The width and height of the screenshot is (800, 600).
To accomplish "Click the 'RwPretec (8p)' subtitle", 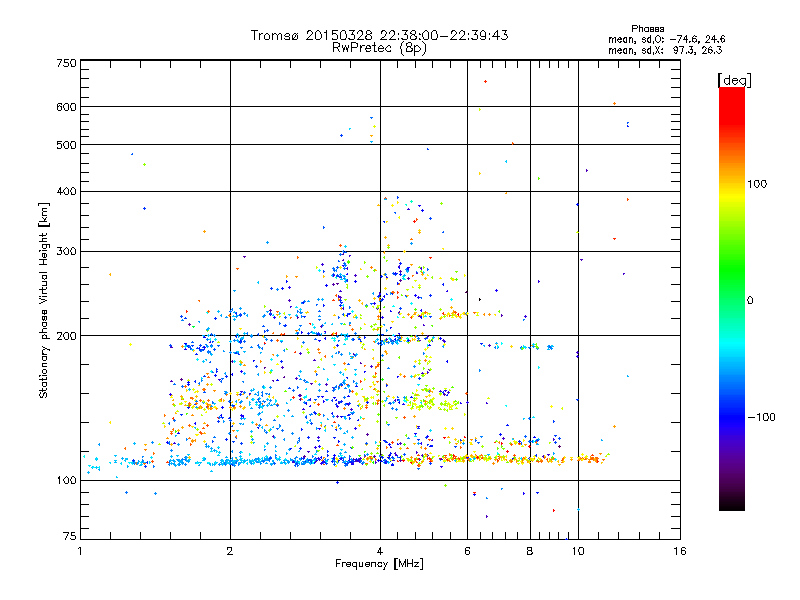I will coord(379,48).
